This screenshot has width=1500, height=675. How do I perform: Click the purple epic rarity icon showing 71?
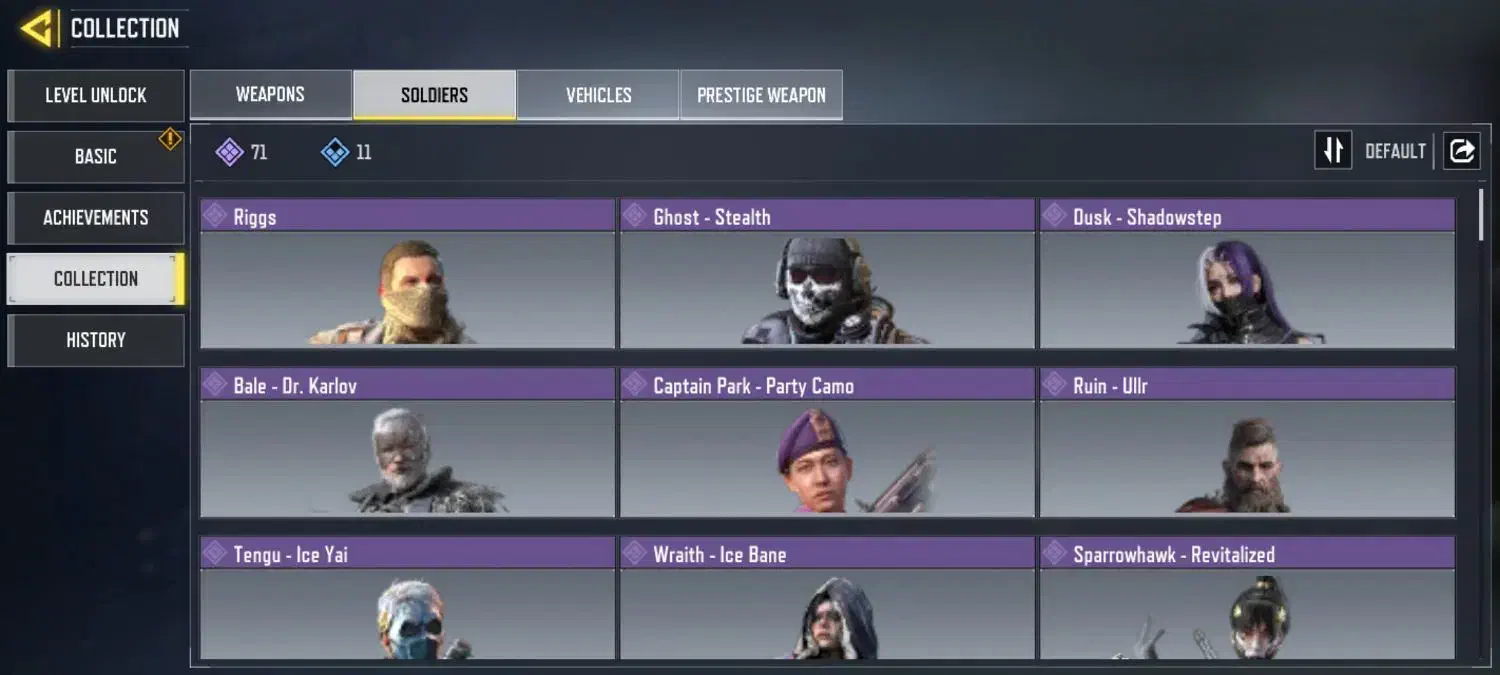coord(229,152)
